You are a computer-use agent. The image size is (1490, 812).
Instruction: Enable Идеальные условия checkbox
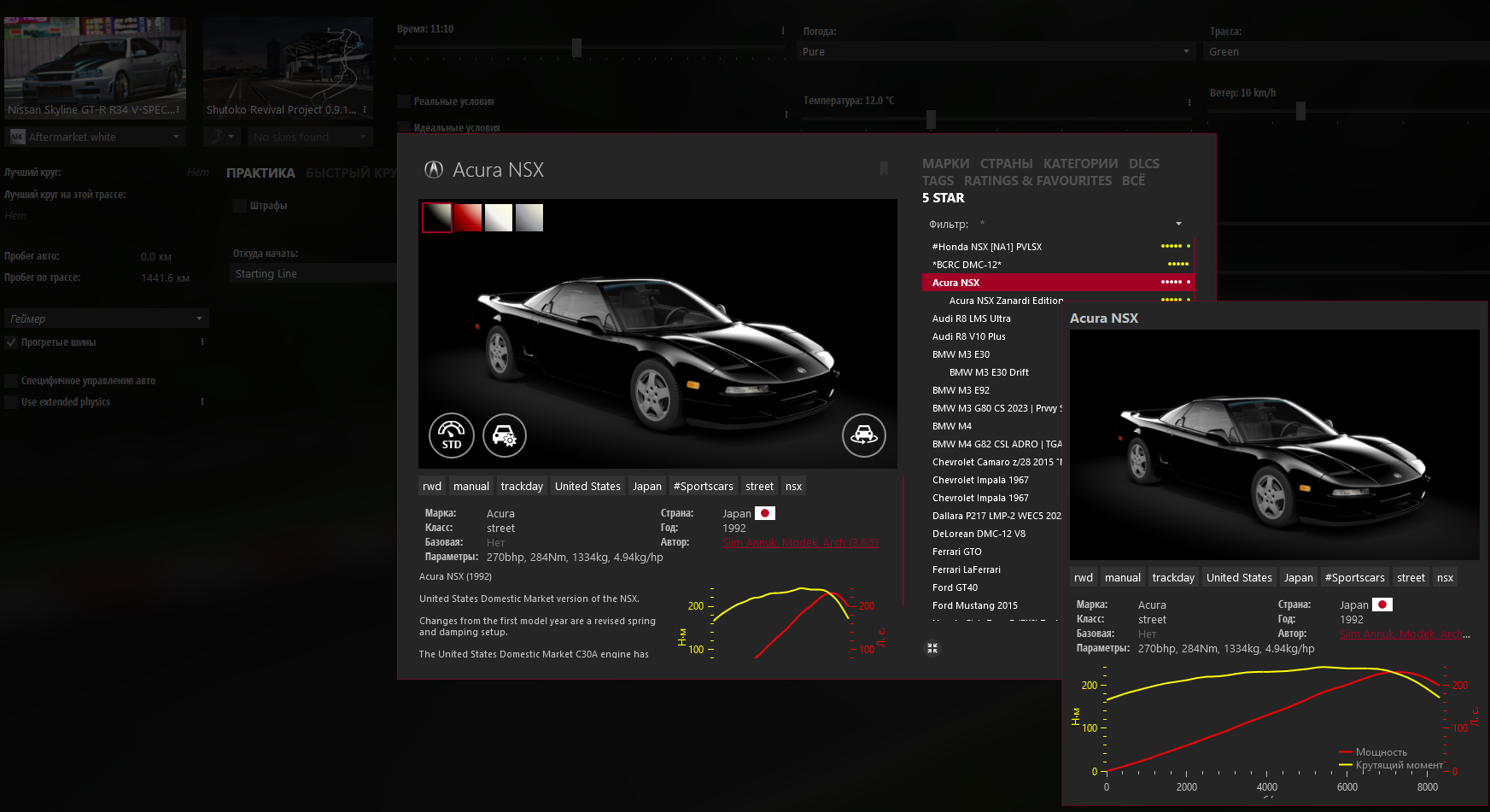[404, 128]
